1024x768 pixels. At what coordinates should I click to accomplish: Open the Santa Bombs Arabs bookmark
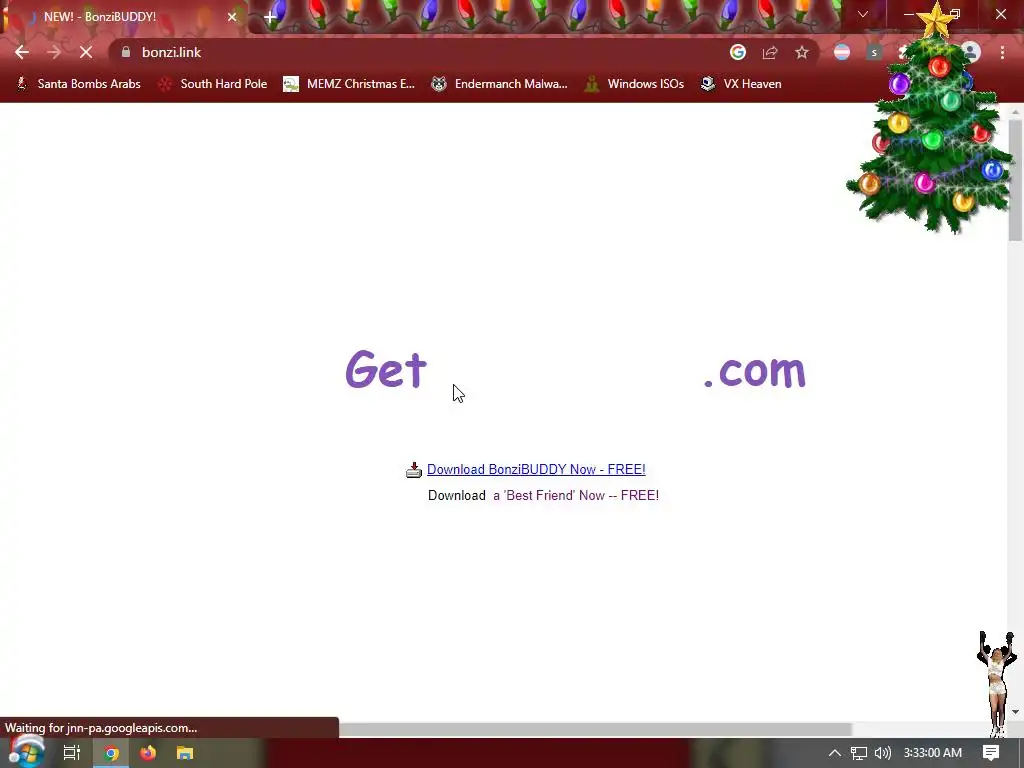click(x=78, y=84)
